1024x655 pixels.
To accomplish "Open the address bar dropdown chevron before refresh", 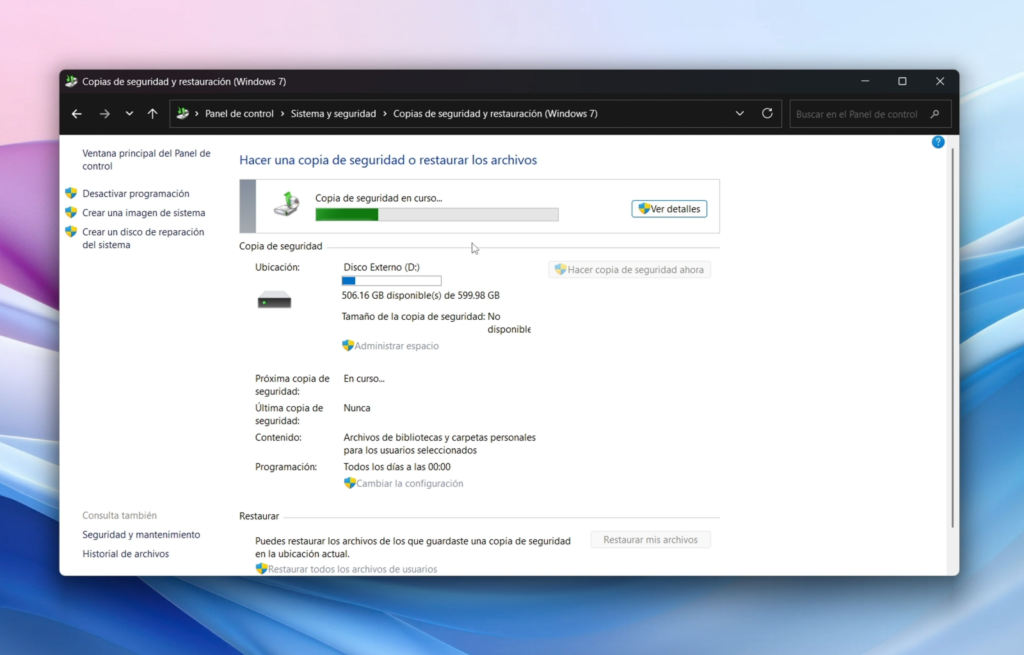I will pyautogui.click(x=739, y=113).
